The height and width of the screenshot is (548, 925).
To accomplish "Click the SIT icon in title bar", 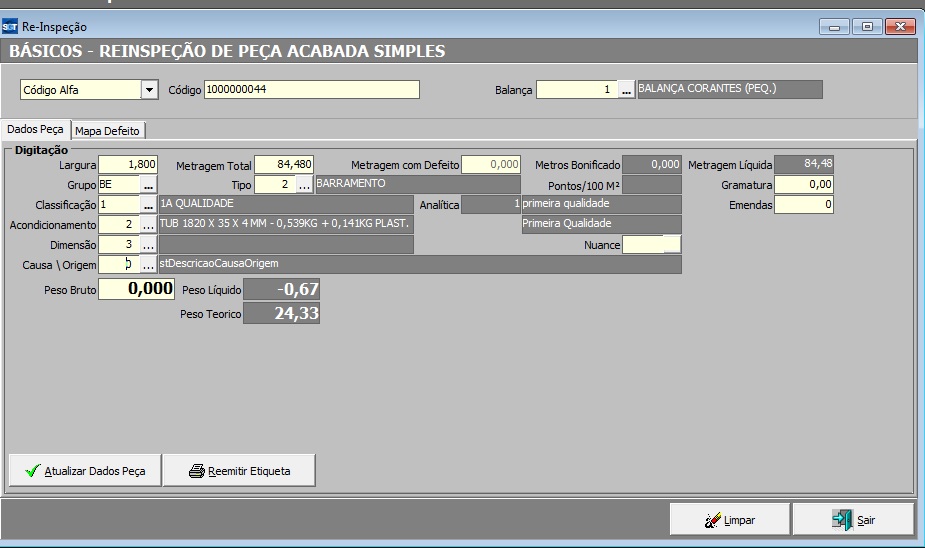I will coord(11,27).
